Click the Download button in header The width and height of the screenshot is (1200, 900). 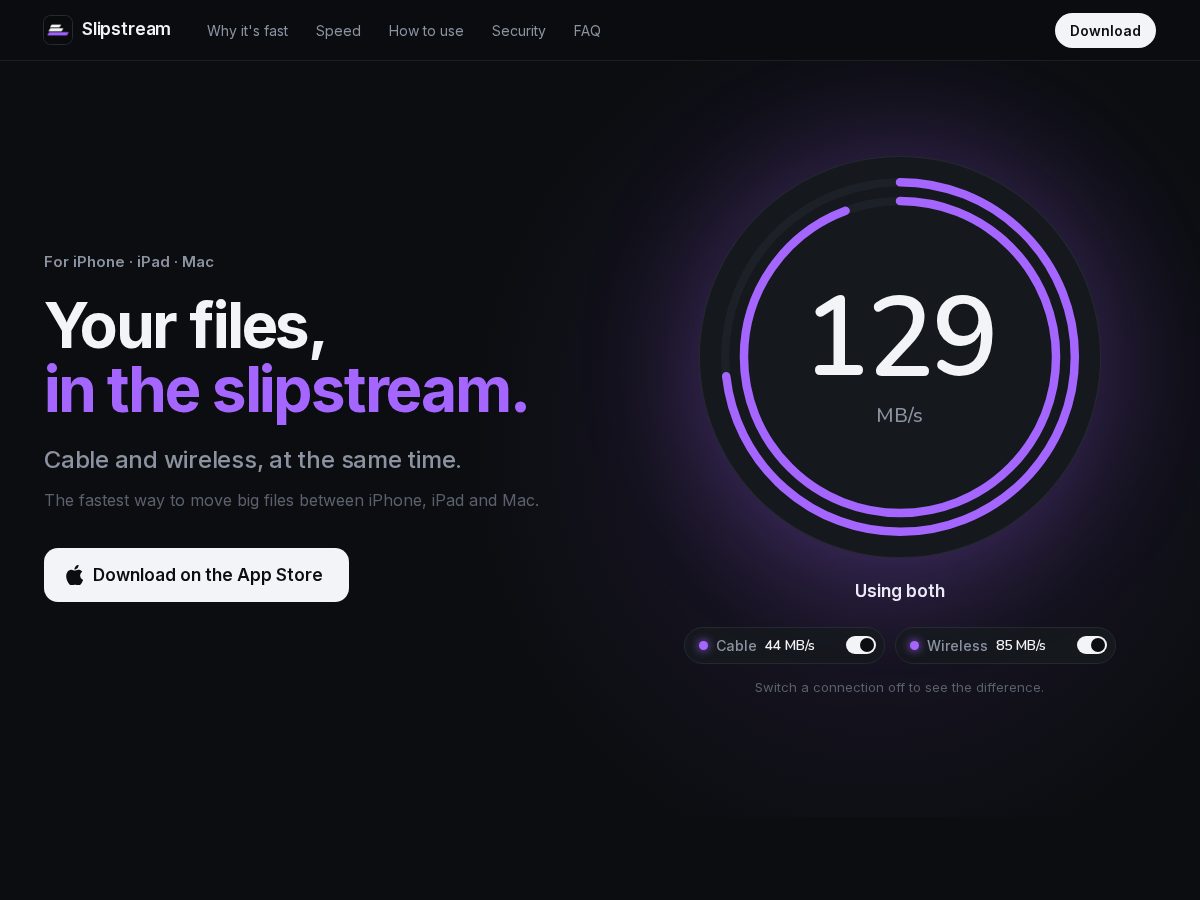point(1105,31)
